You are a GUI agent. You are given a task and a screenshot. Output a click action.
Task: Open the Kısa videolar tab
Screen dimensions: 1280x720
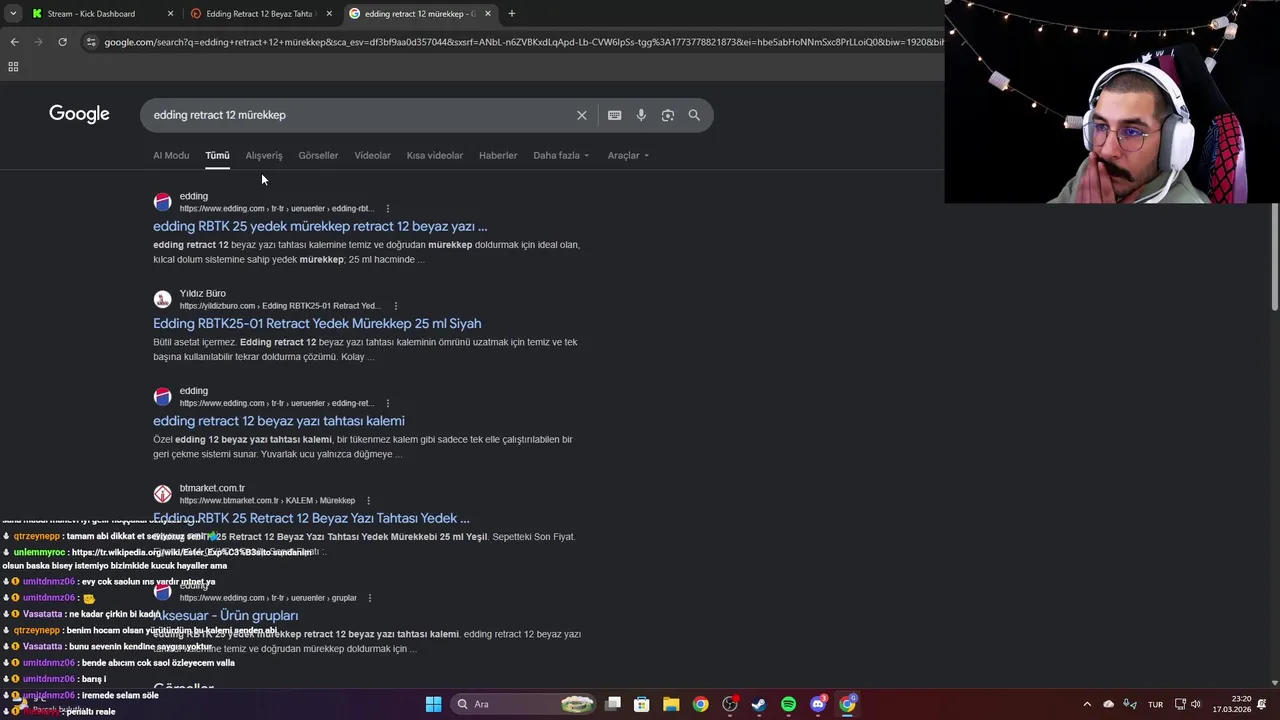click(x=434, y=155)
